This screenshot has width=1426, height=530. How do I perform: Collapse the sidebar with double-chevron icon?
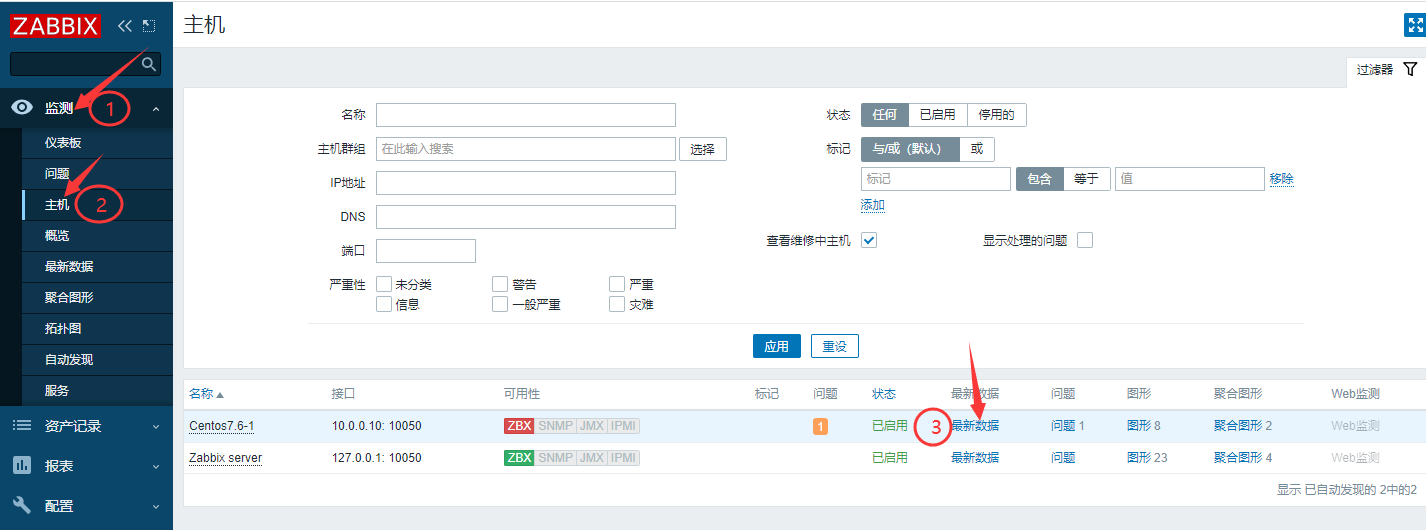(x=125, y=25)
